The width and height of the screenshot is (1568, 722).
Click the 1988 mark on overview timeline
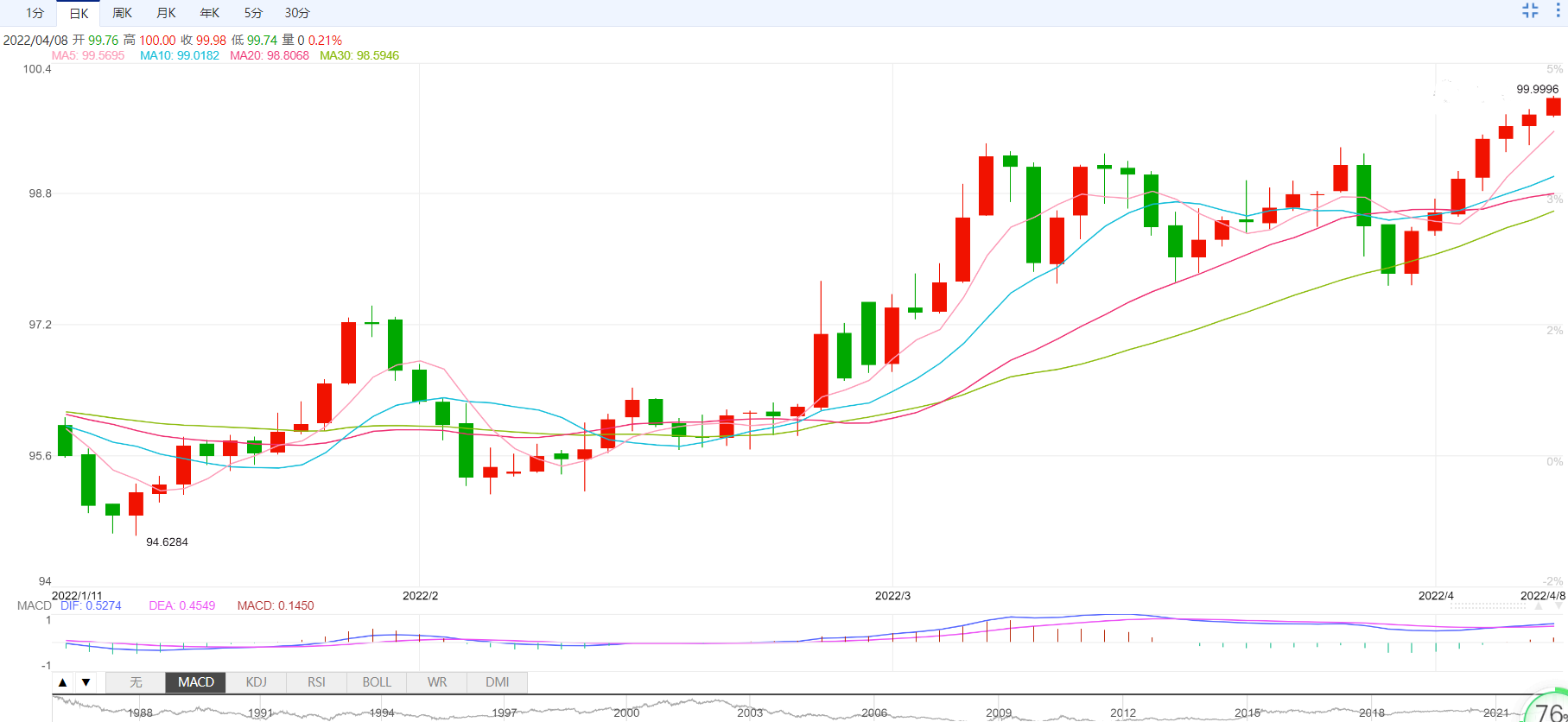click(x=140, y=713)
